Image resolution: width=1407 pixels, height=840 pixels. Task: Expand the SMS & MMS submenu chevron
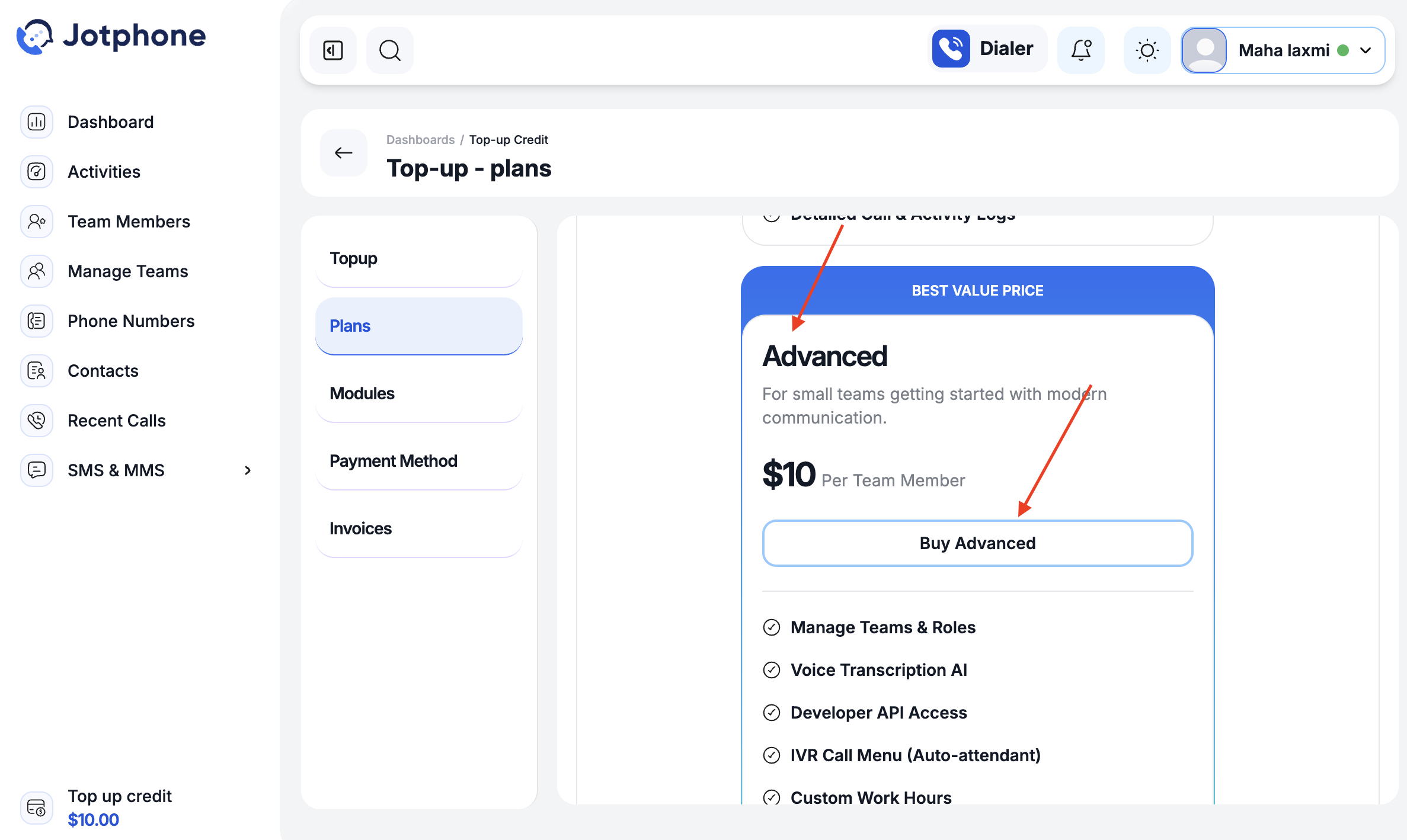tap(248, 470)
